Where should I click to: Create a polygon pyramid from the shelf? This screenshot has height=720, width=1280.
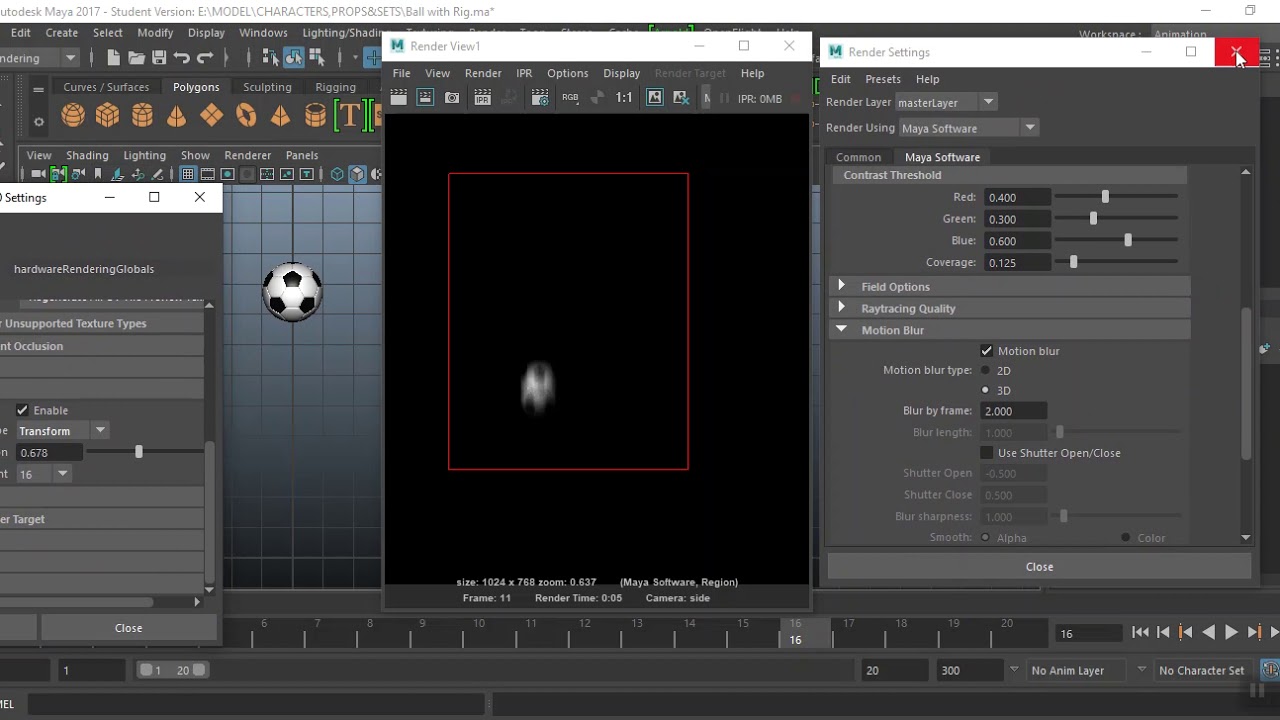(280, 116)
